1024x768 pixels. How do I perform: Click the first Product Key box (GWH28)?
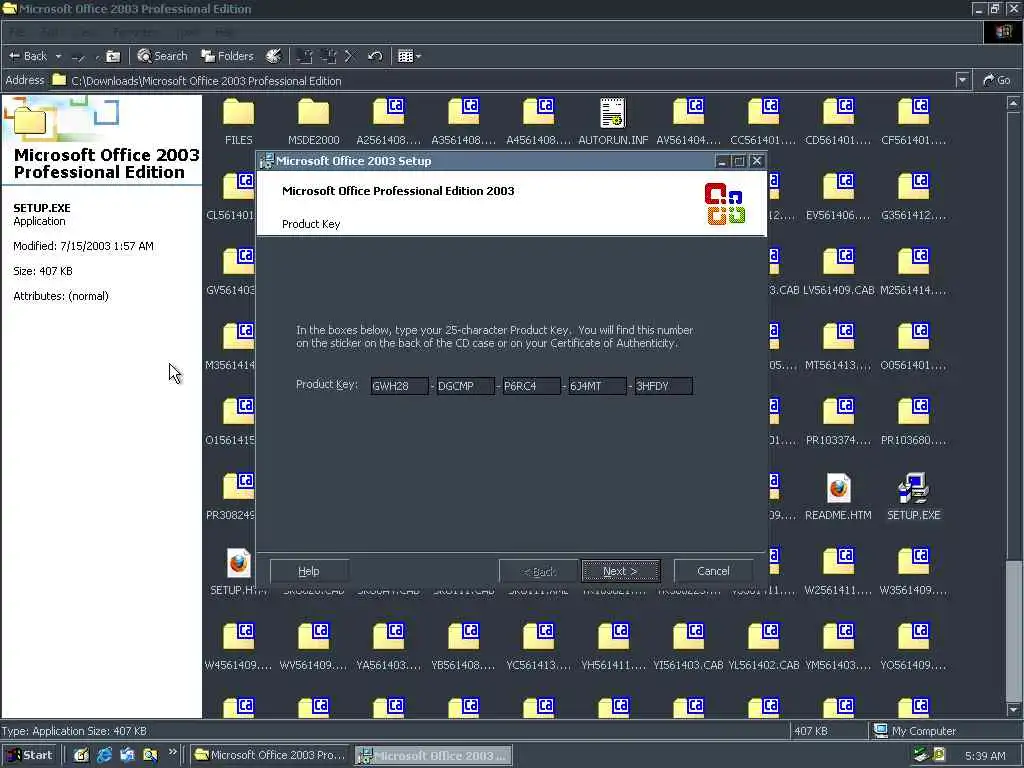(400, 386)
